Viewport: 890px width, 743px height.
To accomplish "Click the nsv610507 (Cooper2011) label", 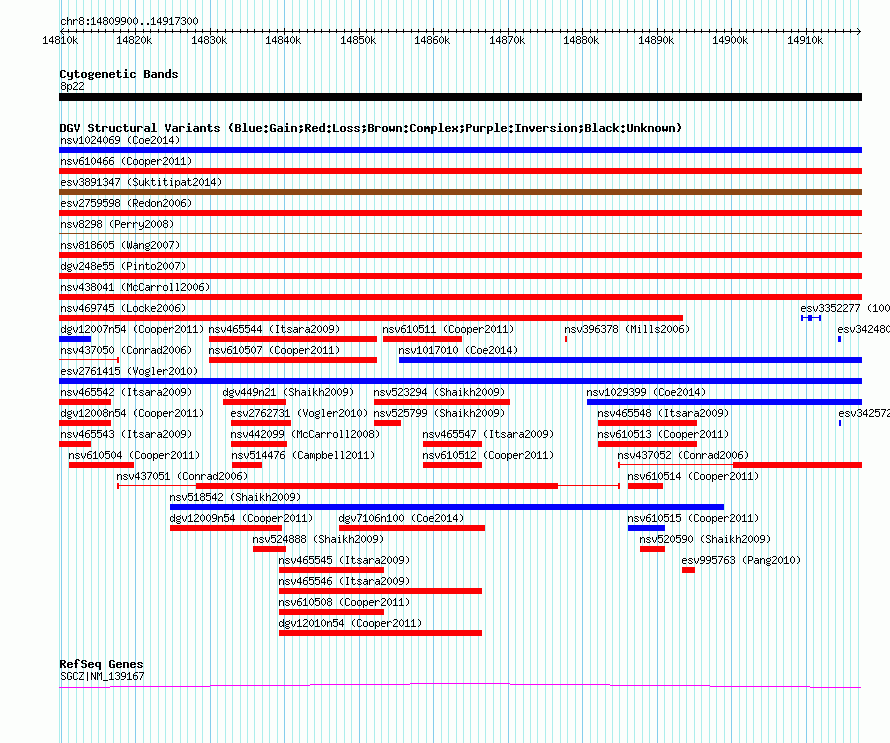I will pos(274,350).
